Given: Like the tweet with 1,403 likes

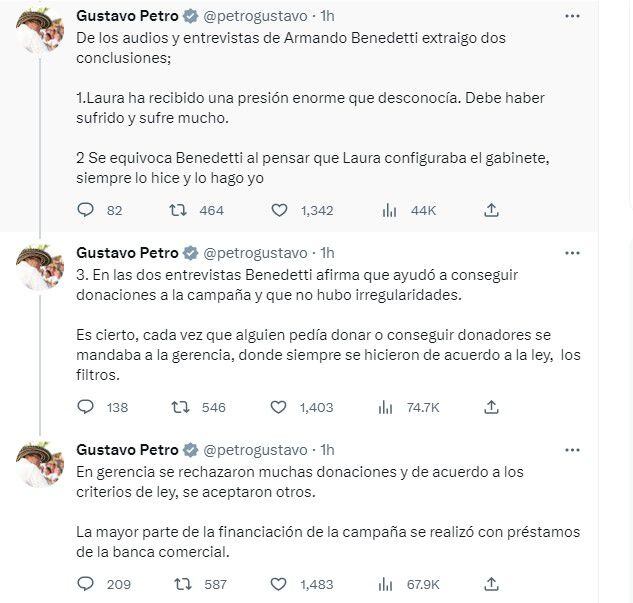Looking at the screenshot, I should 281,407.
